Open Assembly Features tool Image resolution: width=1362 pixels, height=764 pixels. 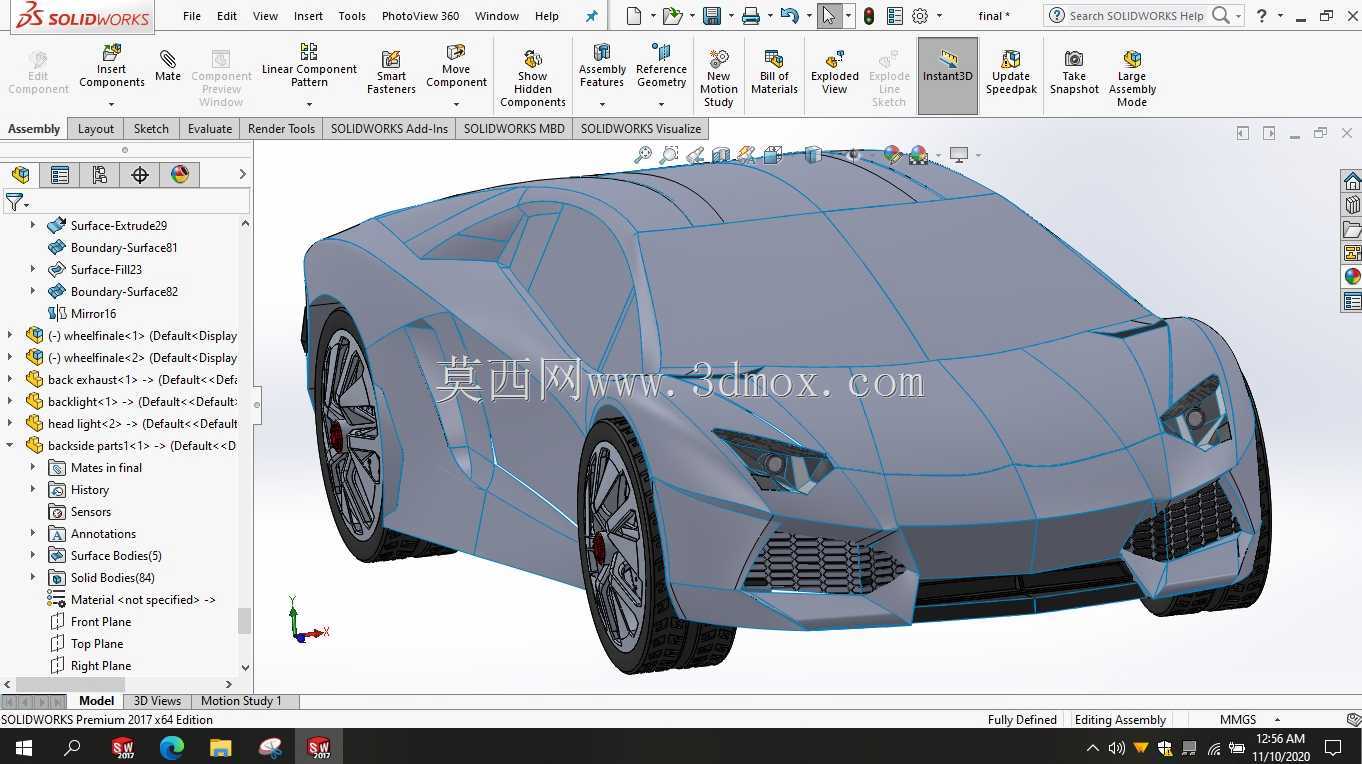pyautogui.click(x=602, y=65)
